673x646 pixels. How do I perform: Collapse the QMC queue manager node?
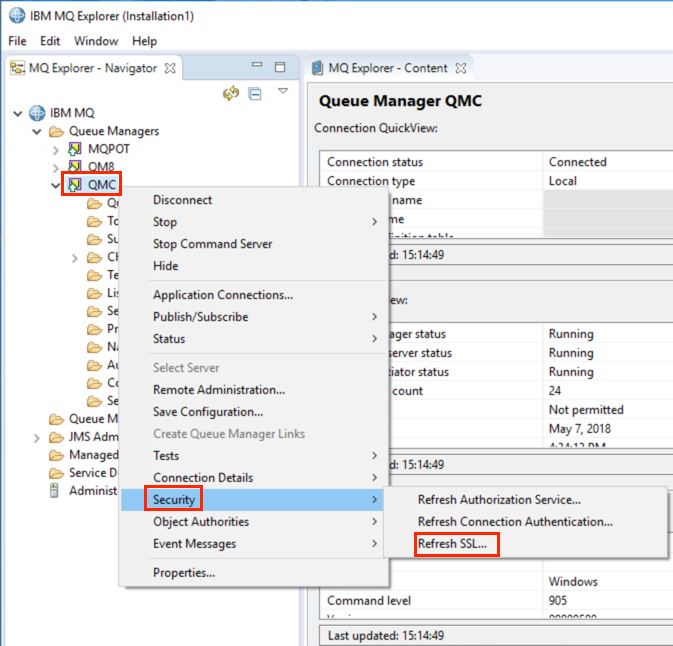click(56, 185)
